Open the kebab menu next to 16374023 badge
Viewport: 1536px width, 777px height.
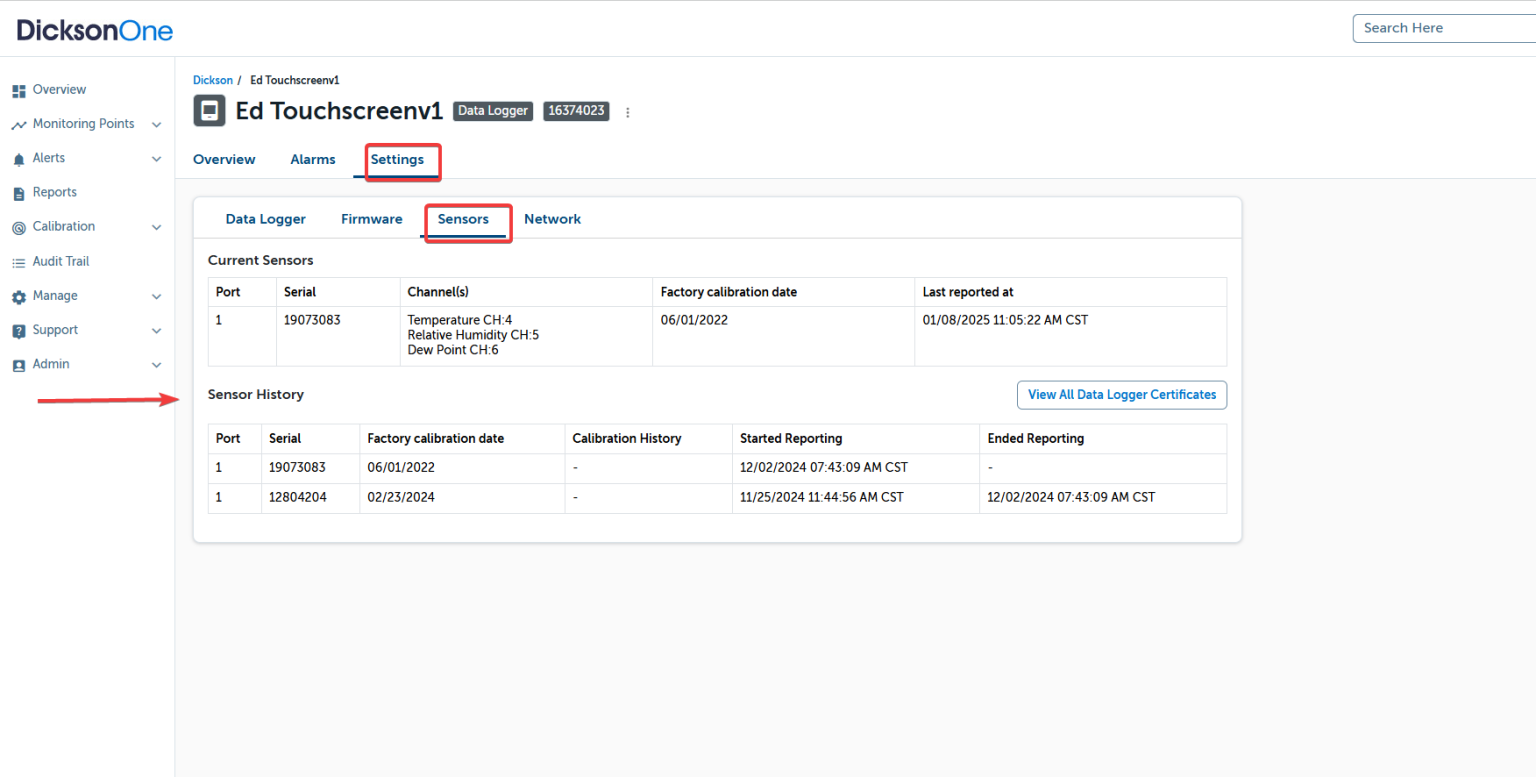click(x=628, y=112)
